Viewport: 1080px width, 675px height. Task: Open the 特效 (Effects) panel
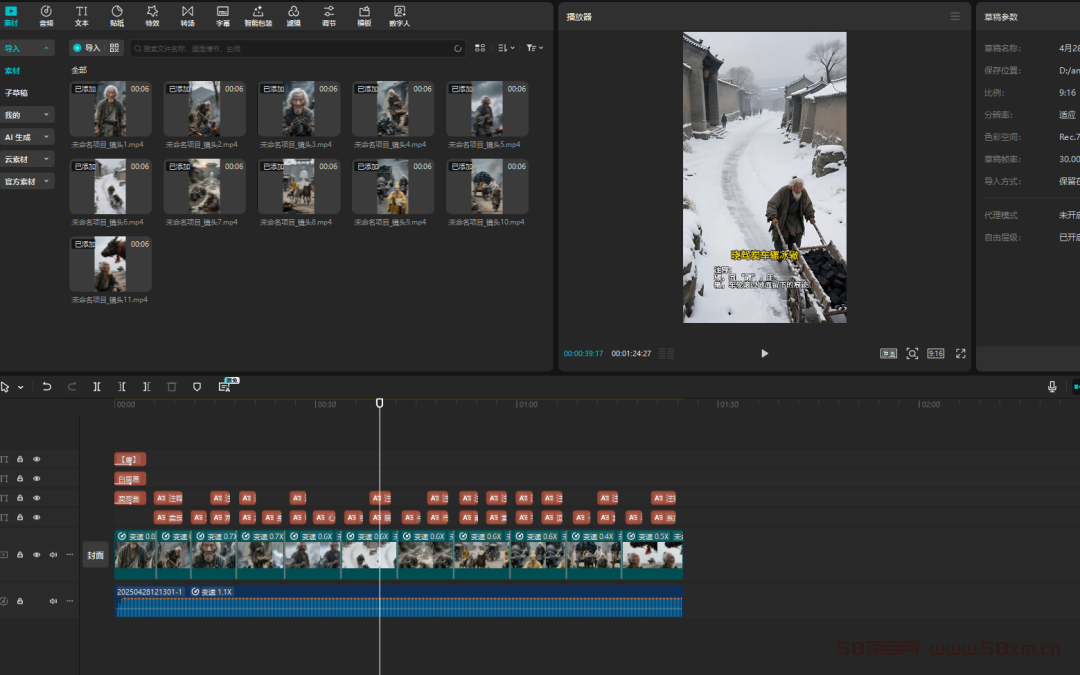[152, 15]
